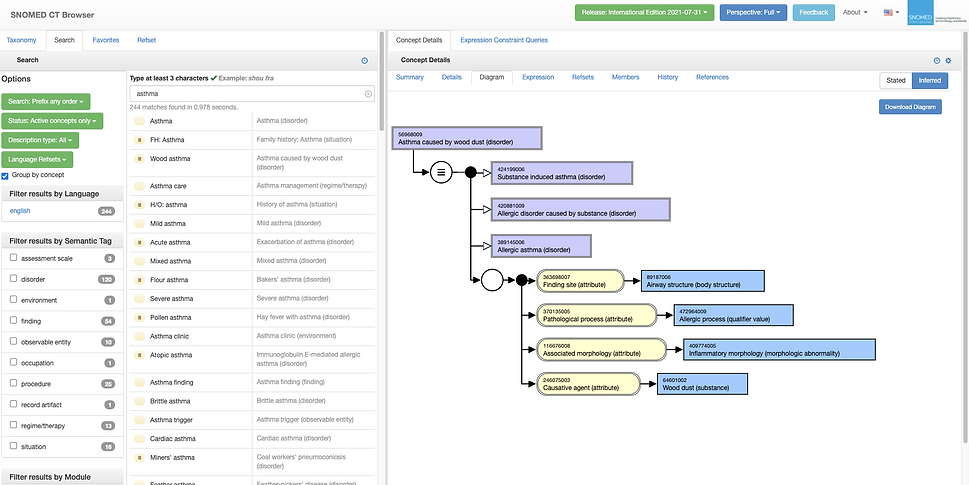Select Finding site attribute node
The image size is (969, 485).
(580, 281)
